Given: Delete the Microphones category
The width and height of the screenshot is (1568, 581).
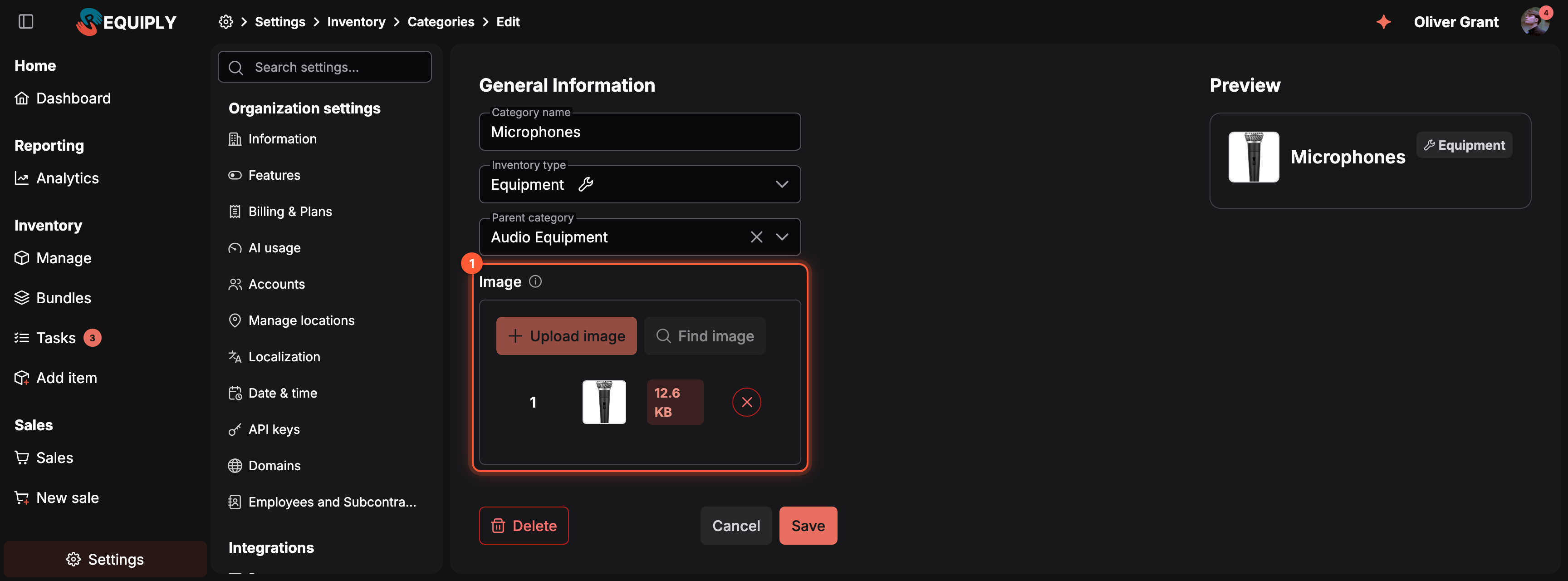Looking at the screenshot, I should [524, 526].
